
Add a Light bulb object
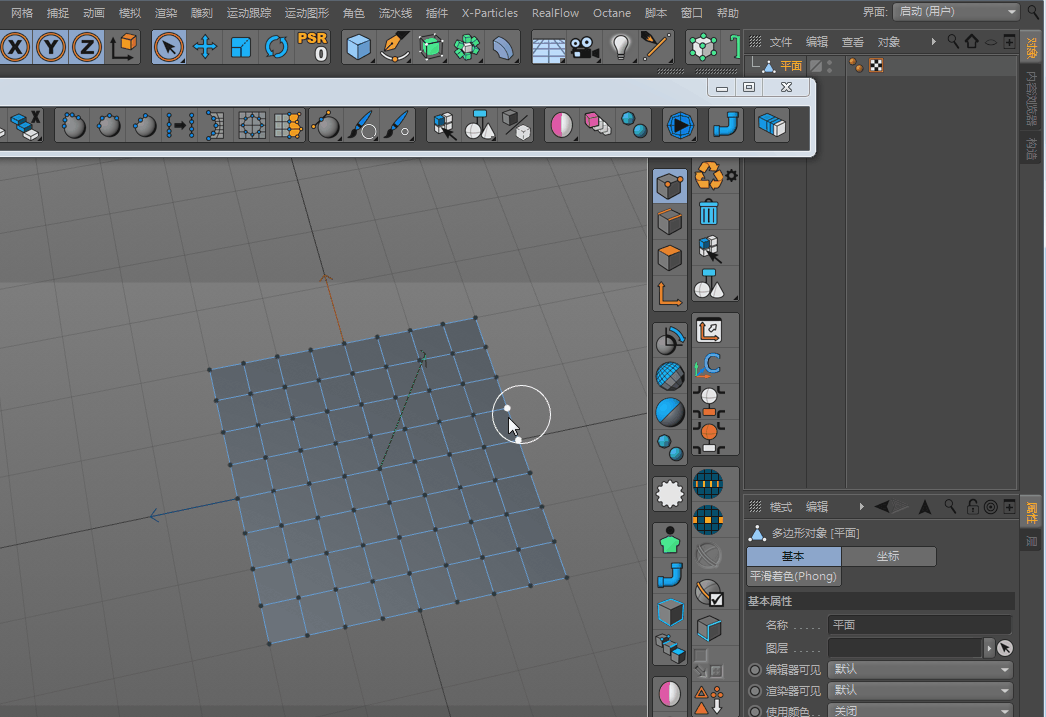pos(620,47)
